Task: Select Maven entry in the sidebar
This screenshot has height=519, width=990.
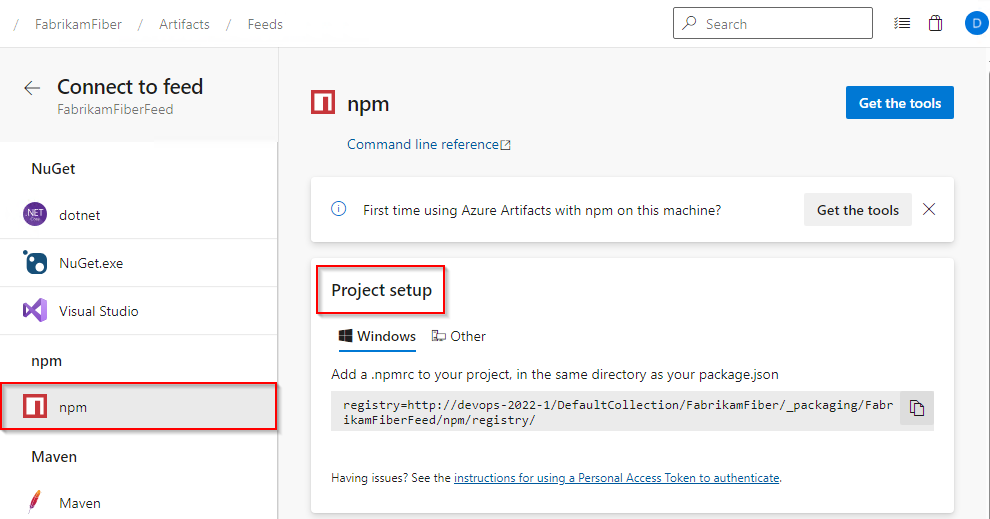Action: click(139, 503)
